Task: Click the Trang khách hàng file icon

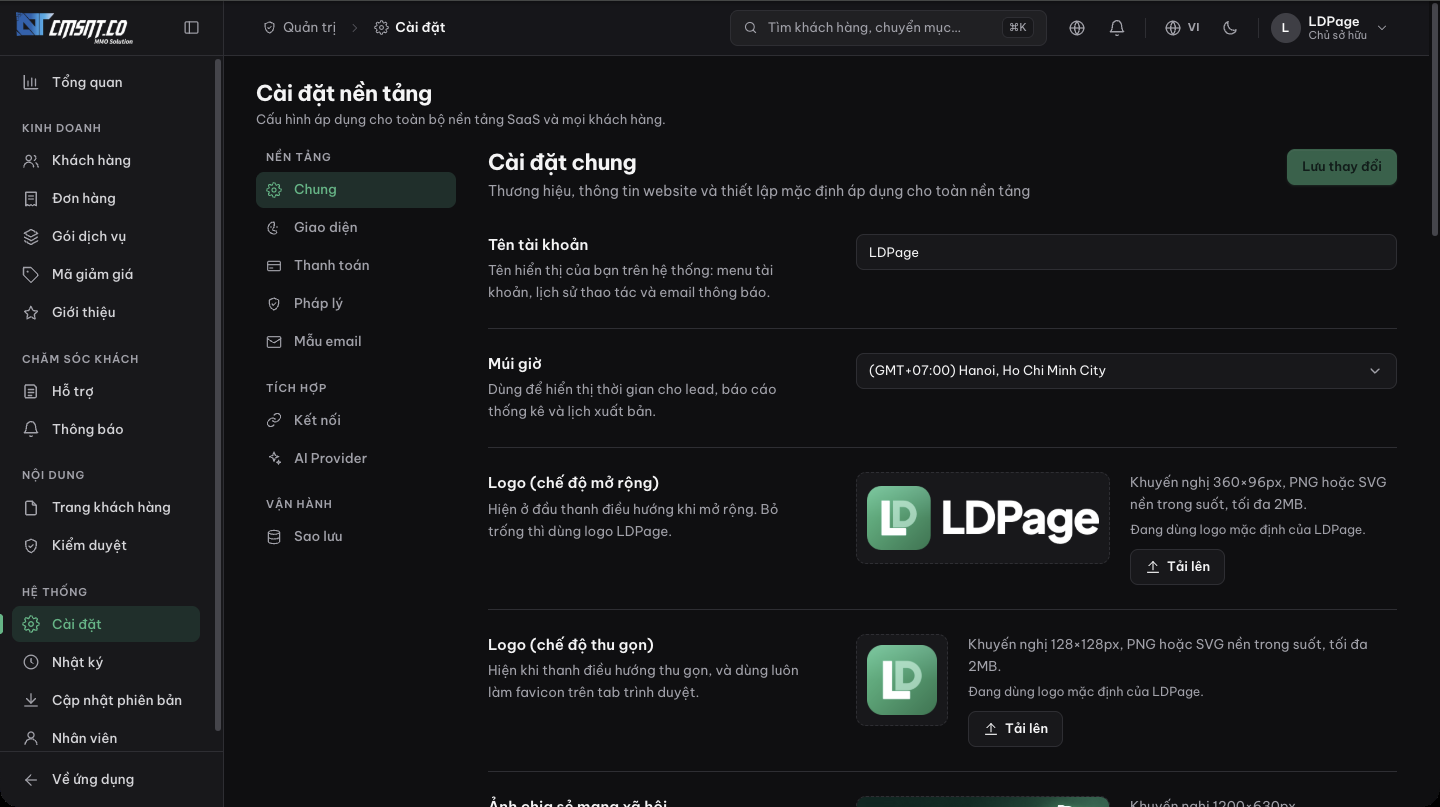Action: tap(31, 508)
